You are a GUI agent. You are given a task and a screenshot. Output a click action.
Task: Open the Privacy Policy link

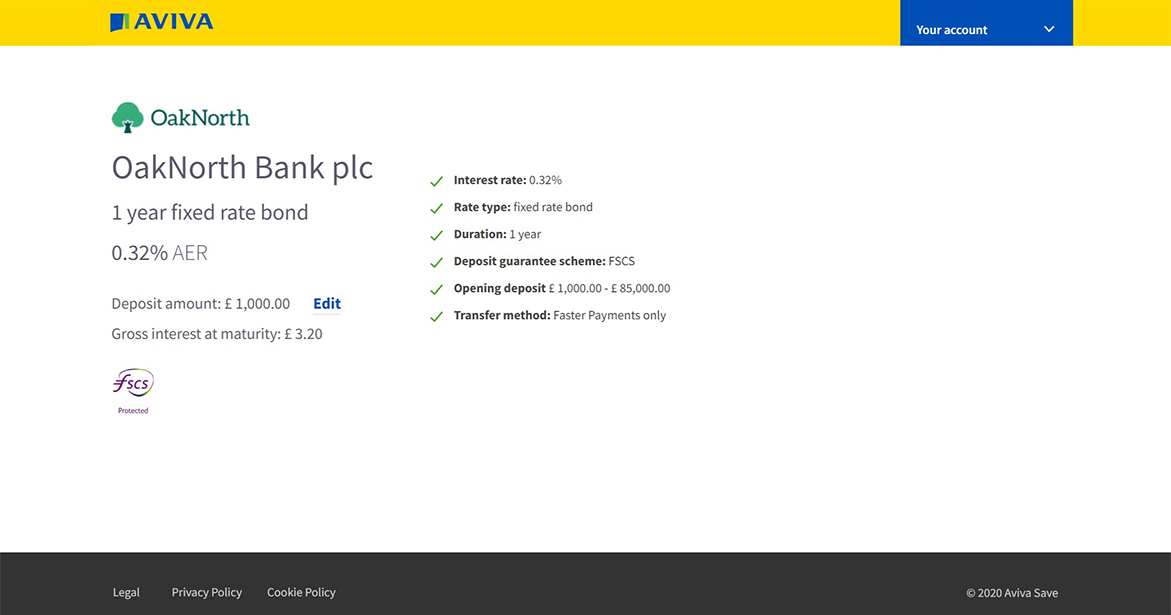[207, 593]
